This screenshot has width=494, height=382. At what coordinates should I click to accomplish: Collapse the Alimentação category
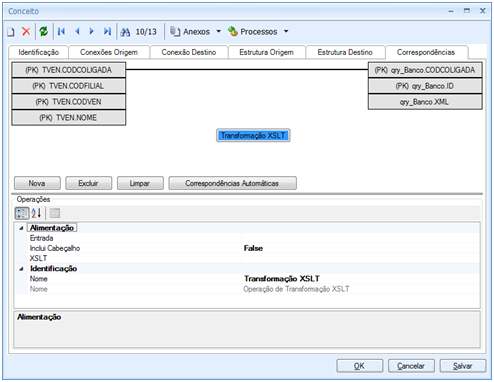pos(21,228)
